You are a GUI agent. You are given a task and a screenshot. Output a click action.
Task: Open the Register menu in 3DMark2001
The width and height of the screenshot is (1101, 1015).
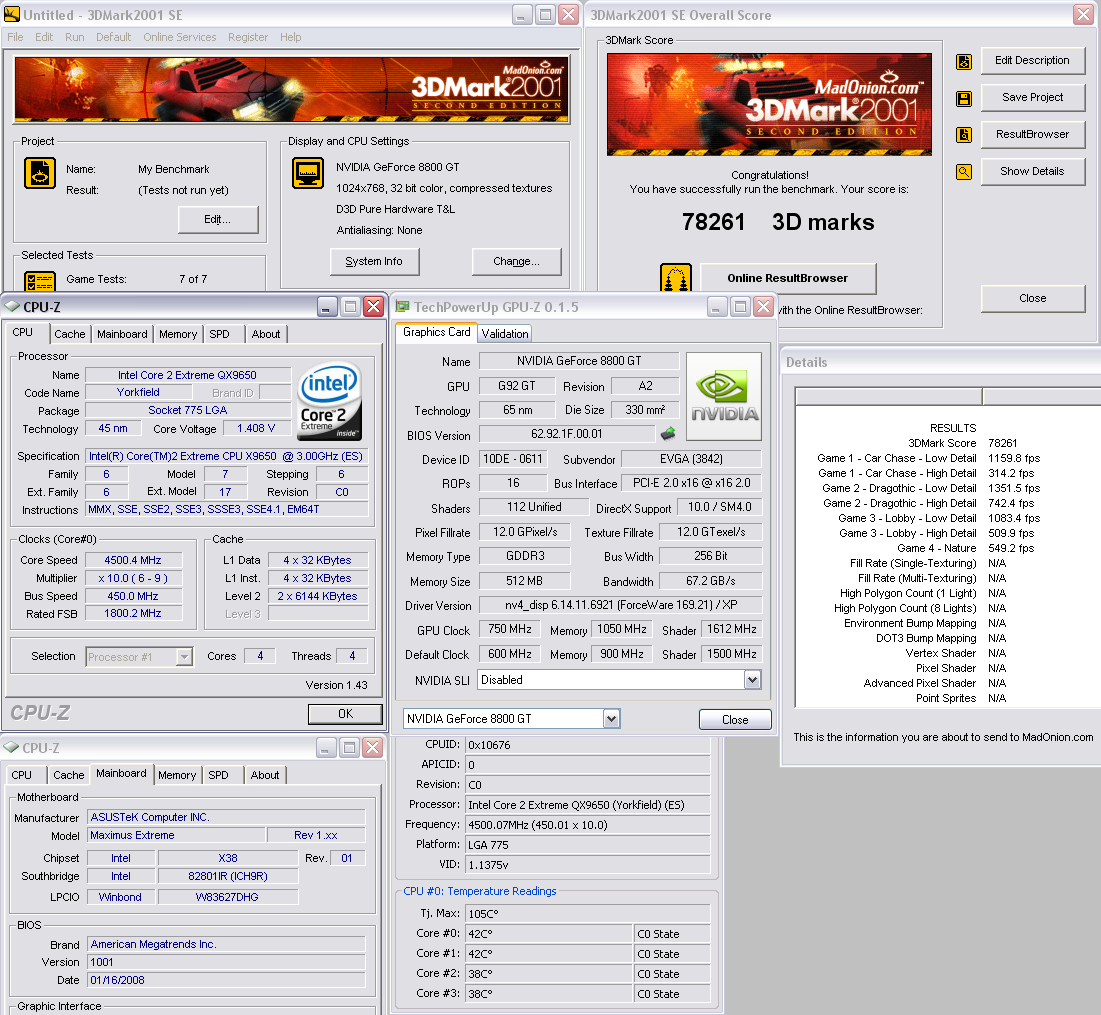click(248, 37)
